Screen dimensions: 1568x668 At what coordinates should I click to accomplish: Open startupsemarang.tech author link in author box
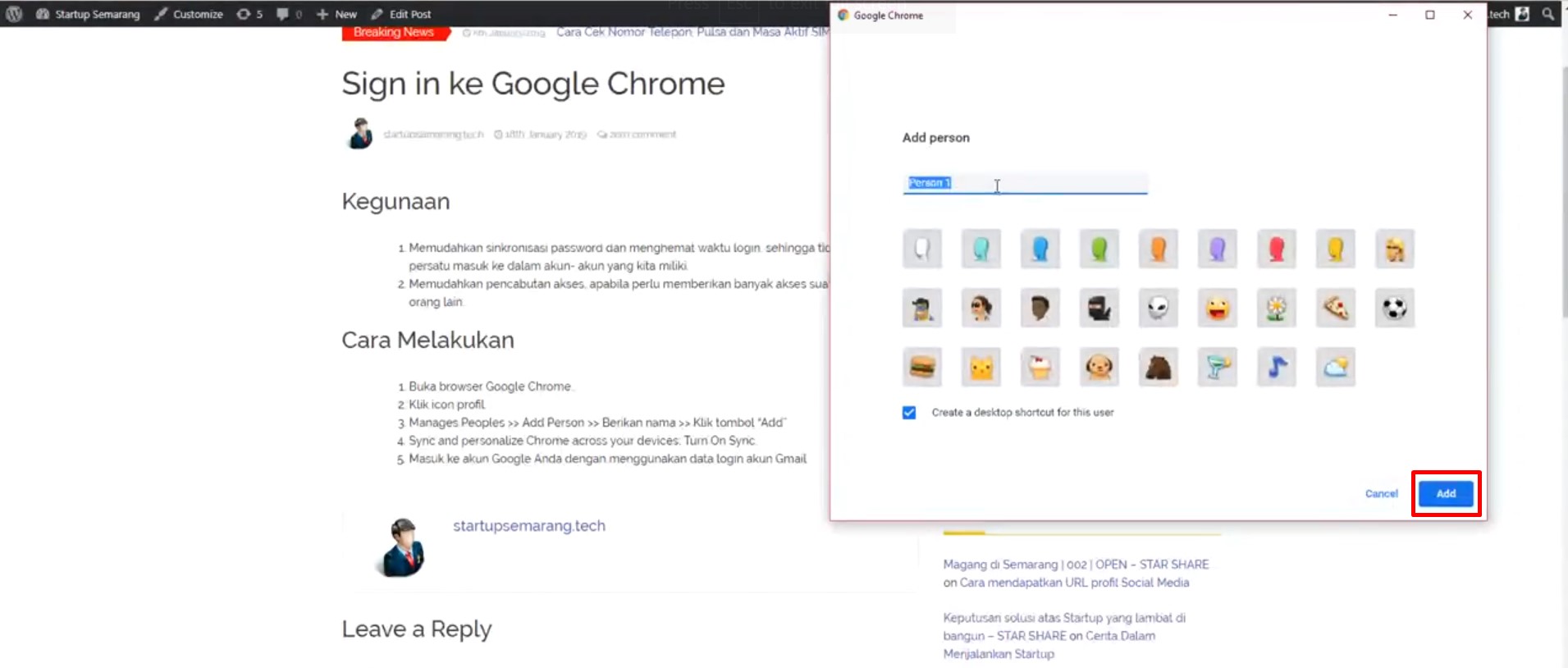tap(529, 526)
